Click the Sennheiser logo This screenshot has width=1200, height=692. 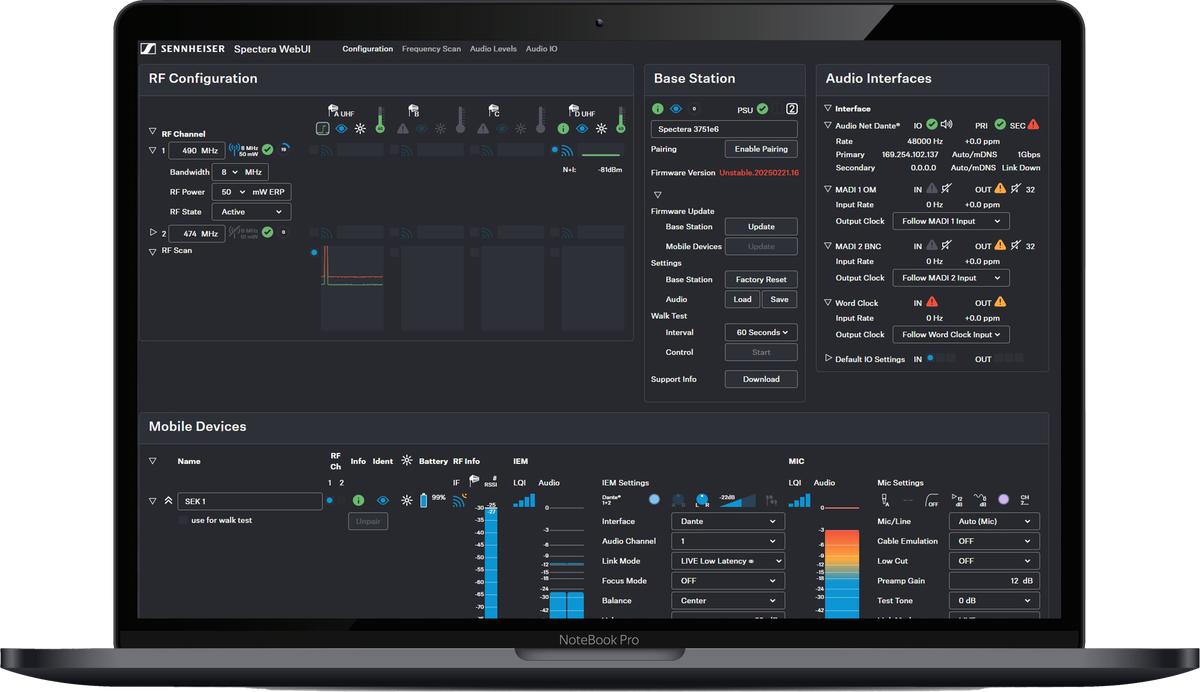tap(183, 49)
